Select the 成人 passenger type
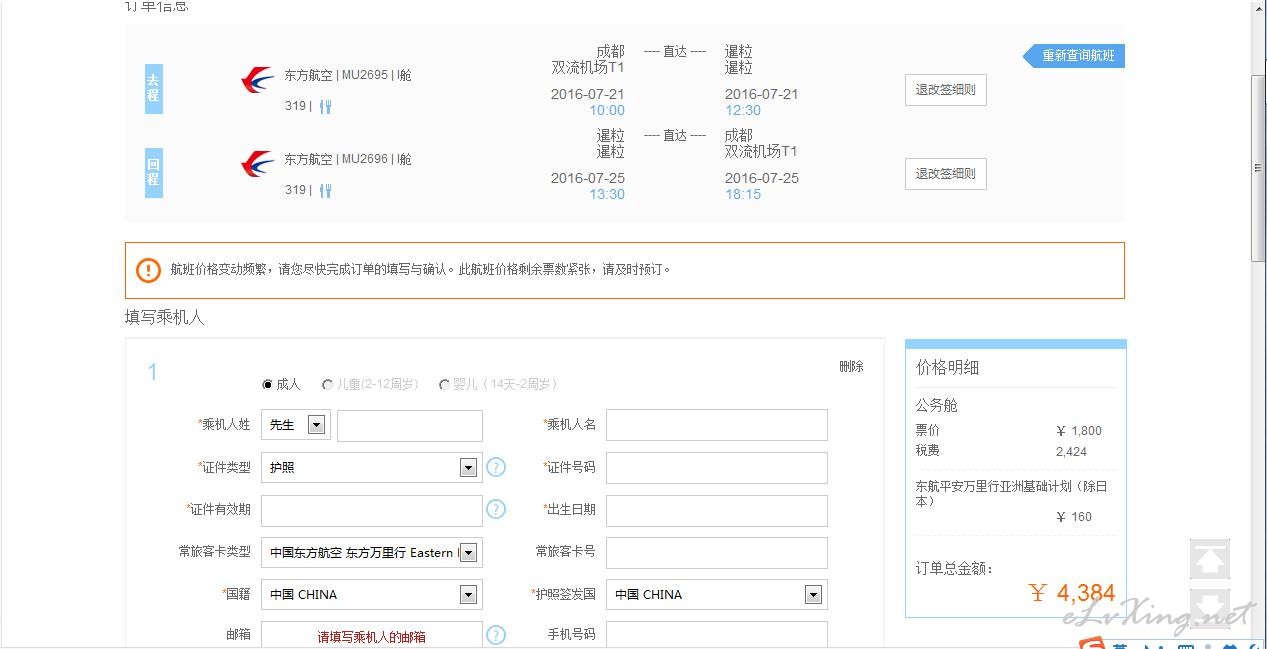Image resolution: width=1267 pixels, height=649 pixels. 267,384
